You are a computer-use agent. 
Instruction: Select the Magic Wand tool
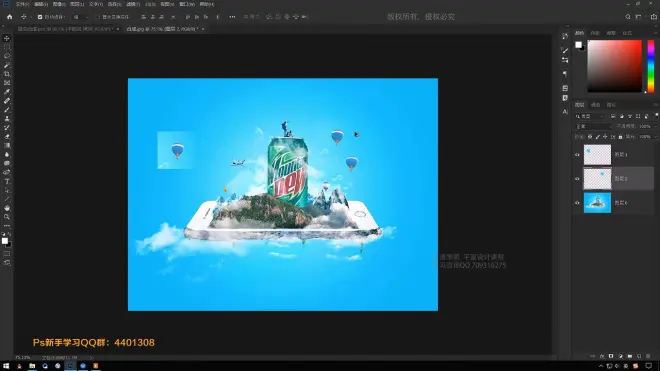pyautogui.click(x=7, y=65)
